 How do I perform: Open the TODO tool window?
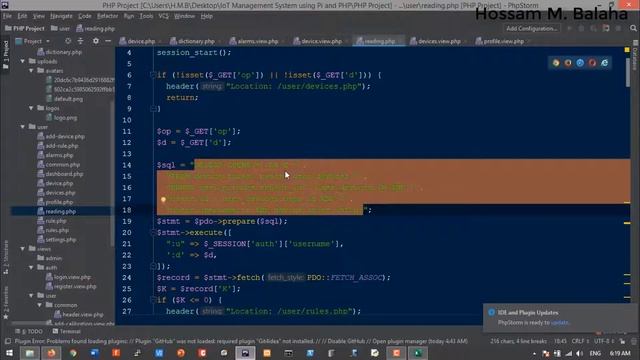click(x=29, y=331)
